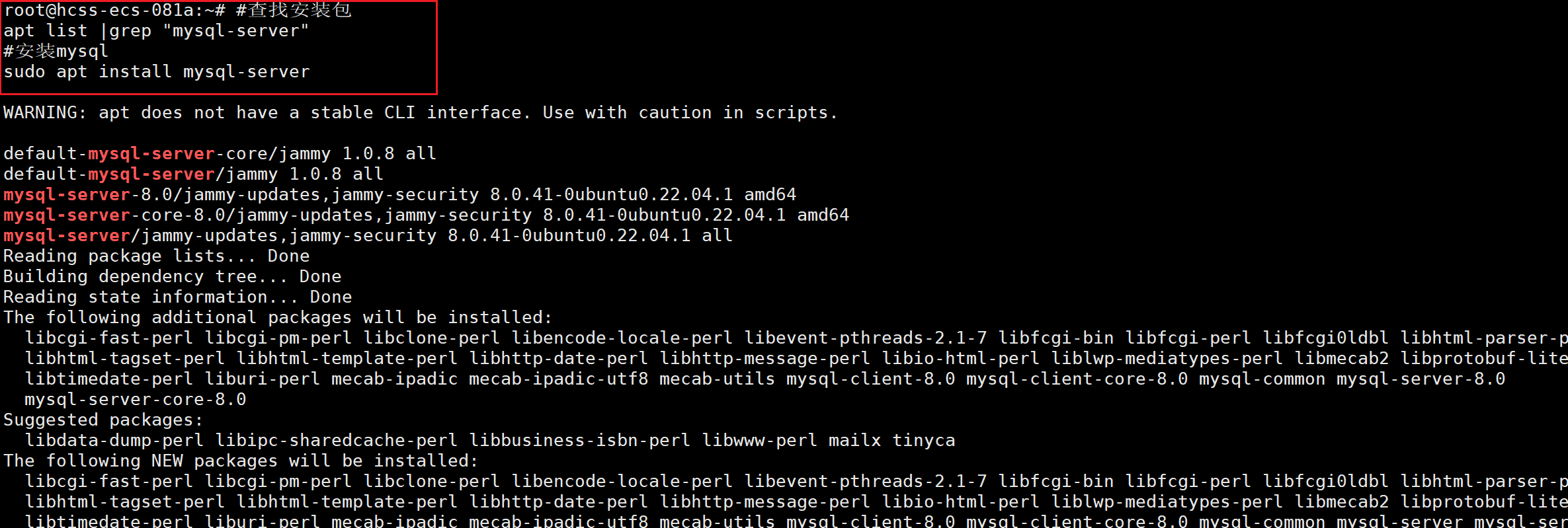Viewport: 1568px width, 528px height.
Task: Select libdata-dump-perl in suggested packages
Action: (x=114, y=441)
